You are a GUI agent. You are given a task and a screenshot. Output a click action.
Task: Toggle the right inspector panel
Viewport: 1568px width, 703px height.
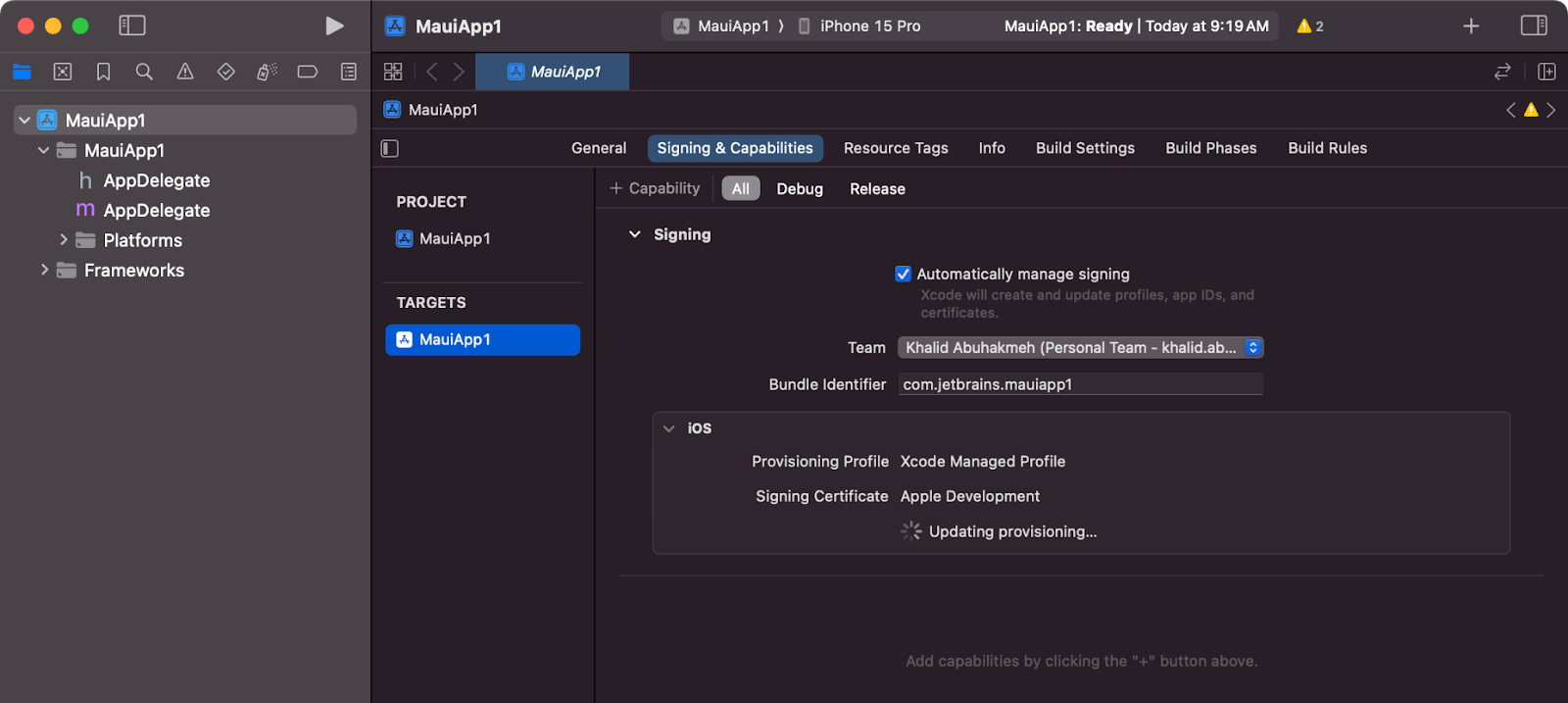[1533, 26]
